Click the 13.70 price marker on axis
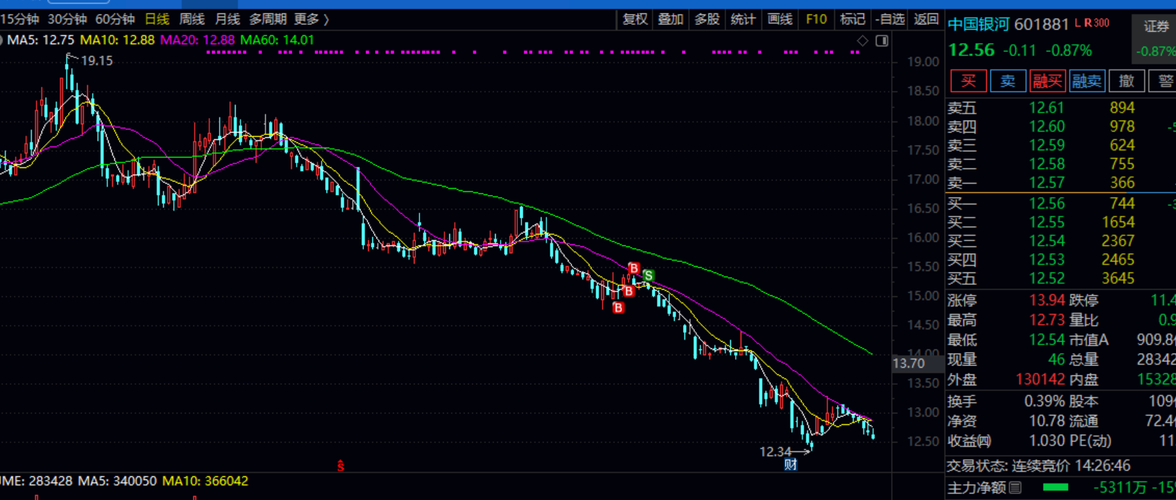This screenshot has height=500, width=1176. [909, 364]
